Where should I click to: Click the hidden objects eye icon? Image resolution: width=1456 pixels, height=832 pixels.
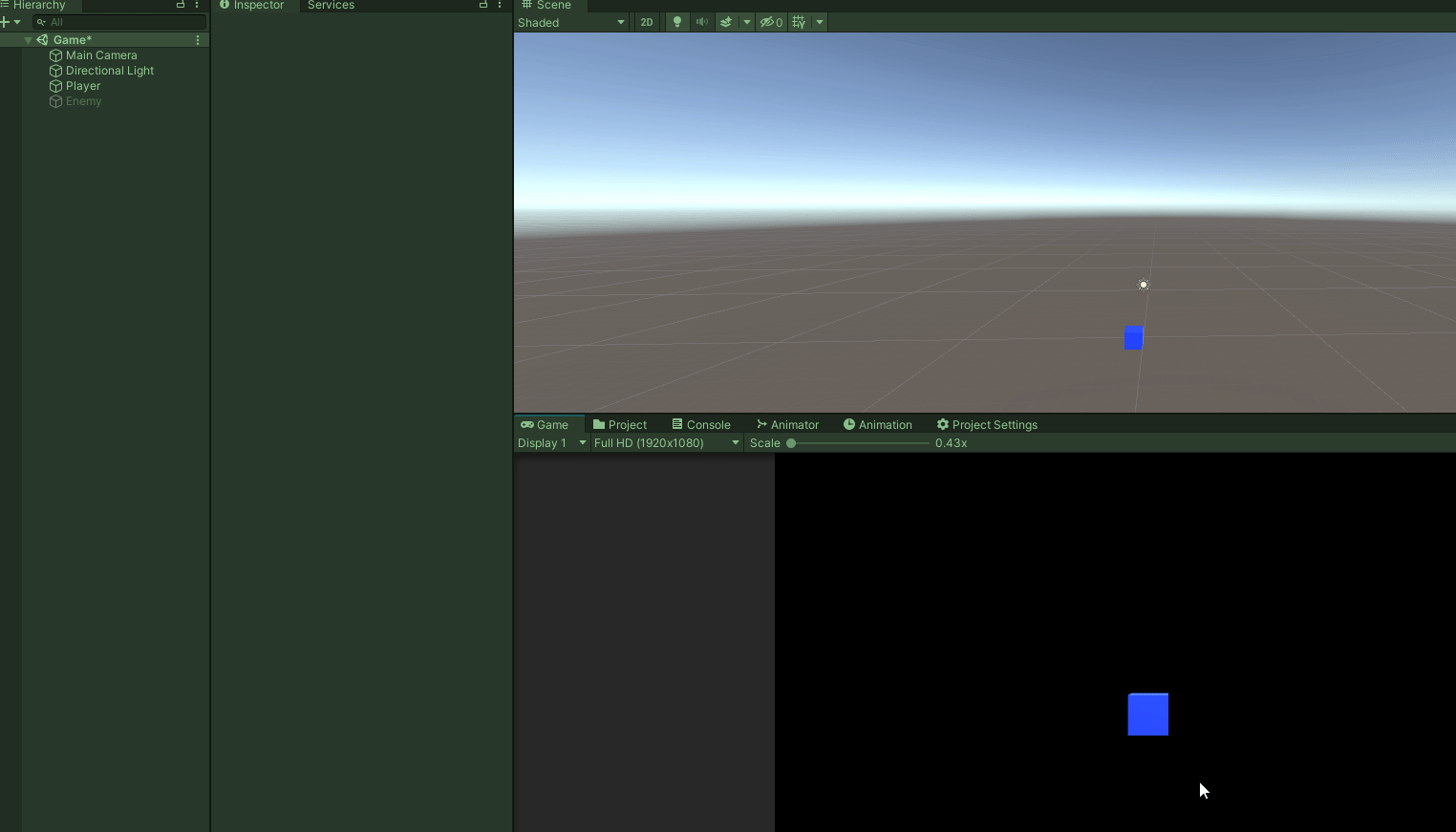coord(768,22)
